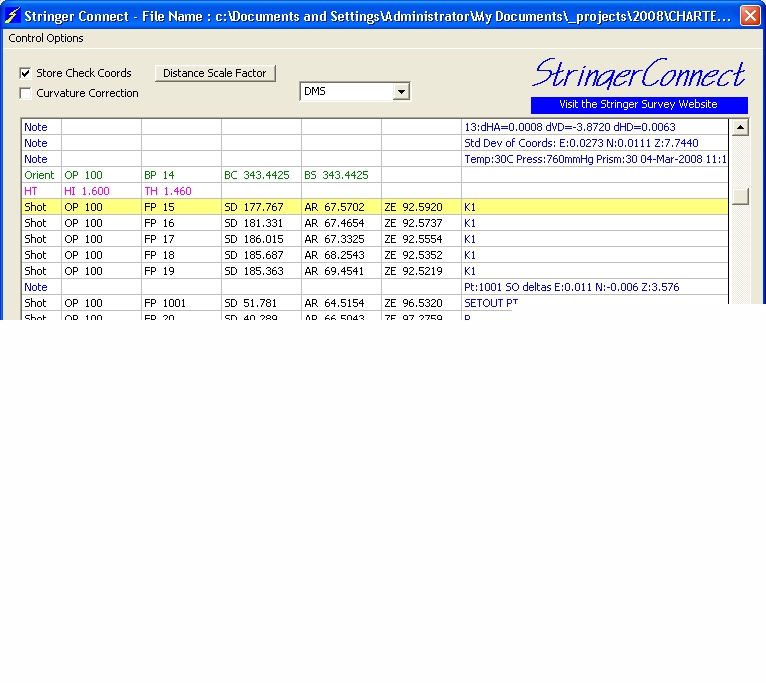Click the AR 67.4654 cell
The image size is (766, 683).
click(341, 223)
